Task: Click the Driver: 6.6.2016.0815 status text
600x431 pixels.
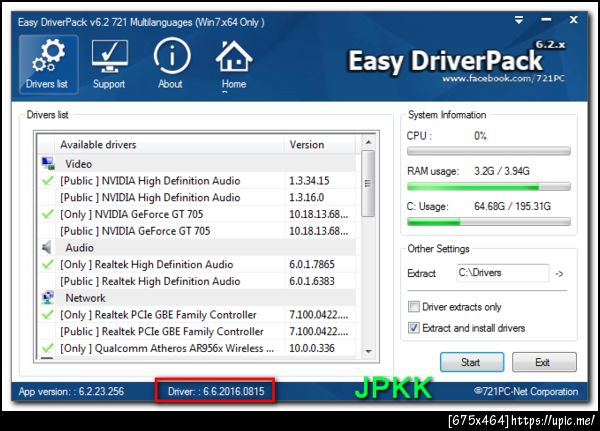Action: tap(216, 391)
